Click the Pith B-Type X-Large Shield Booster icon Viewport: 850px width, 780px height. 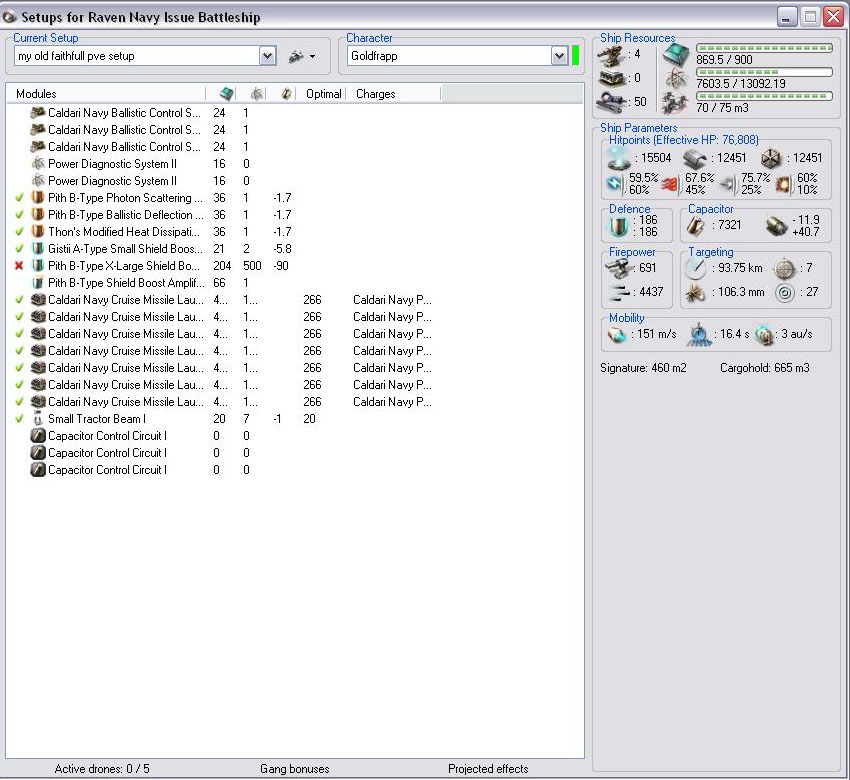(x=38, y=266)
